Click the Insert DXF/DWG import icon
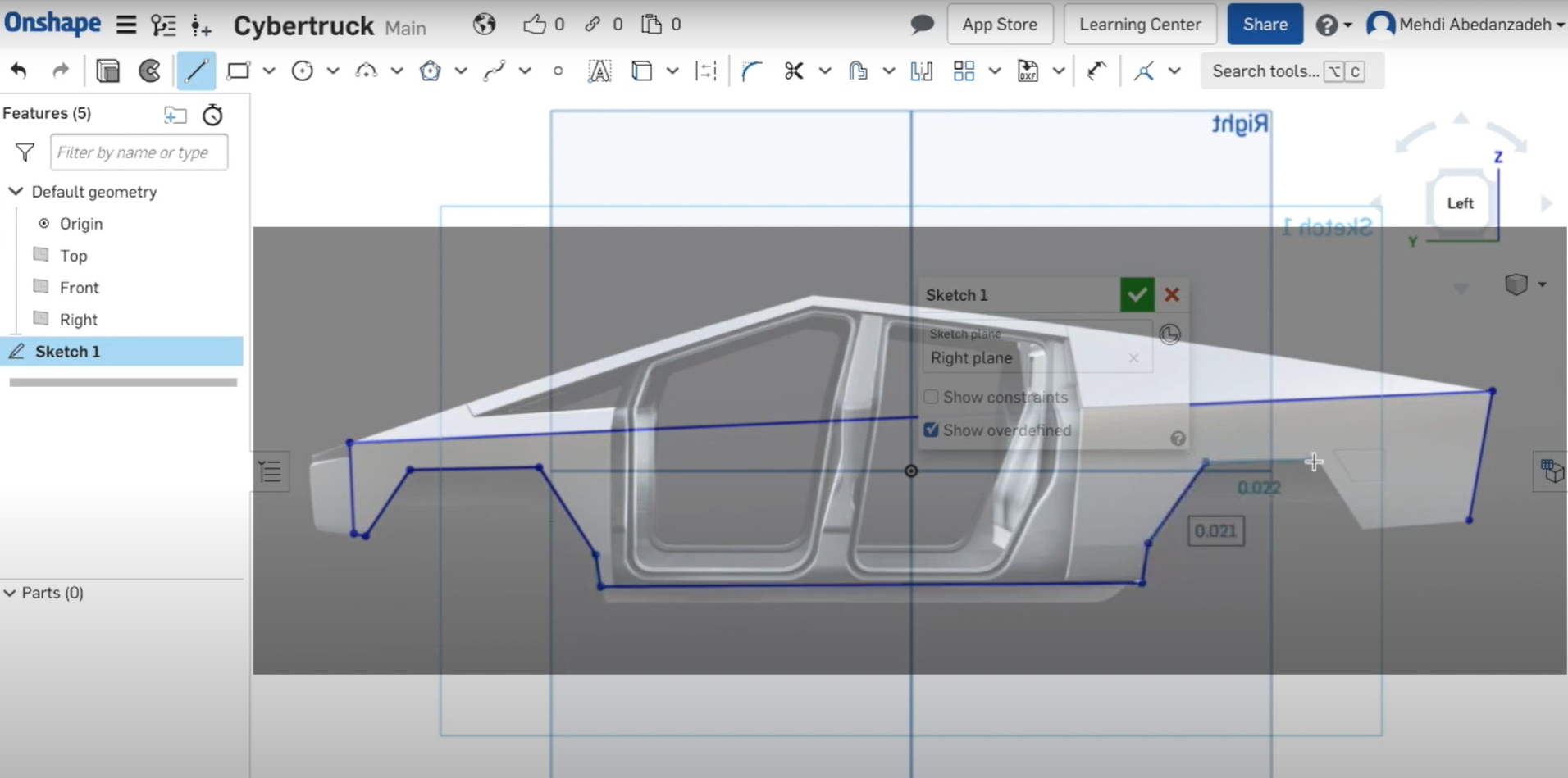Viewport: 1568px width, 778px height. [1029, 71]
